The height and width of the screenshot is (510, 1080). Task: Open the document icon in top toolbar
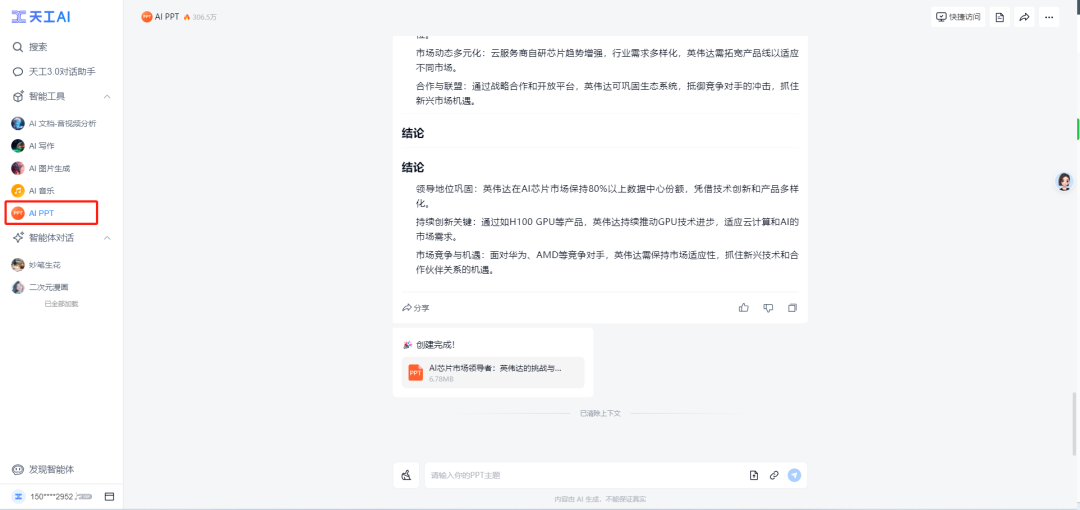(x=1000, y=17)
